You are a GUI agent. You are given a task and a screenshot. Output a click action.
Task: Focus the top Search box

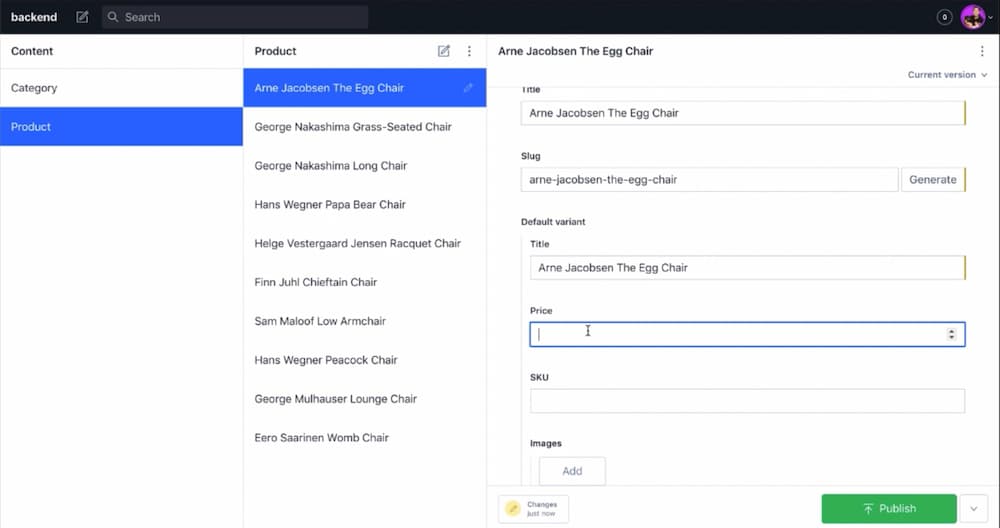[x=235, y=17]
